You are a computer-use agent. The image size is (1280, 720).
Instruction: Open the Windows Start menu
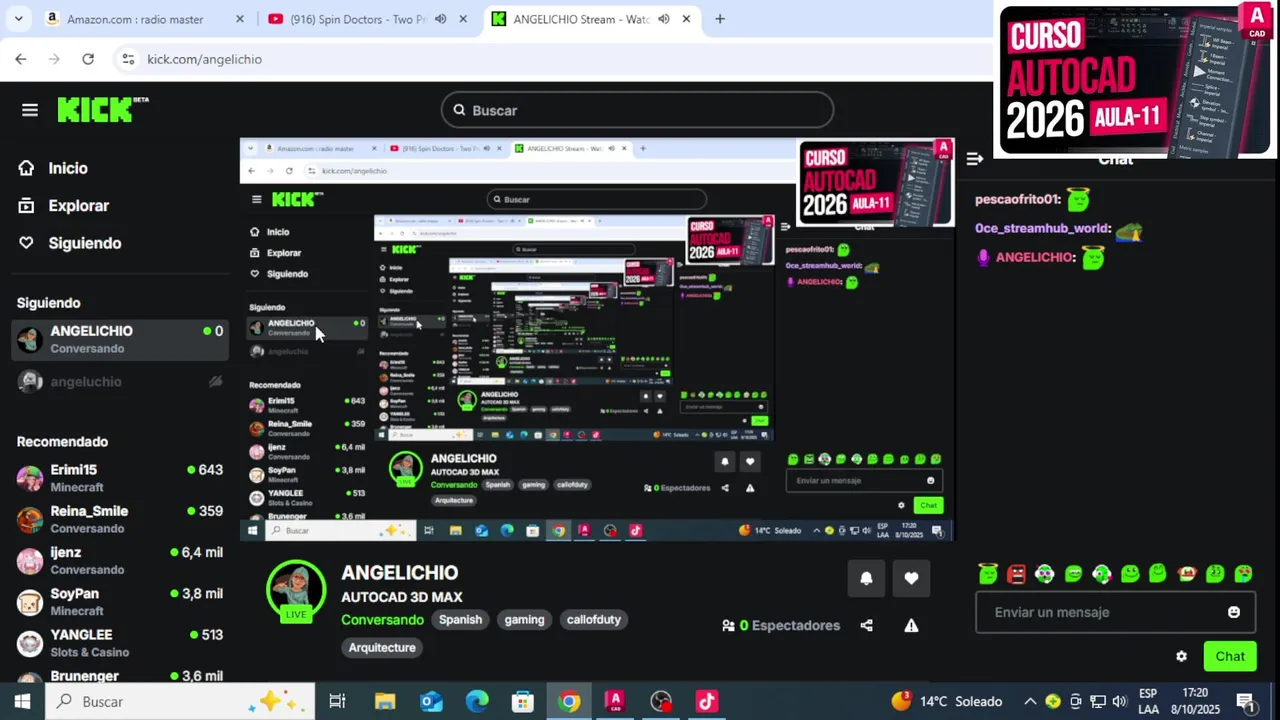pos(22,701)
